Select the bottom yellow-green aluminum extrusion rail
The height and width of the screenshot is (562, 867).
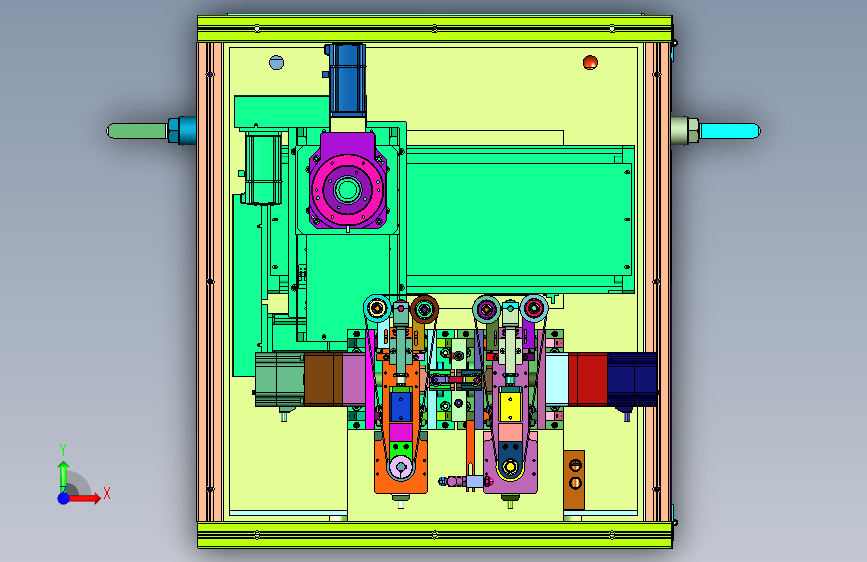(435, 535)
